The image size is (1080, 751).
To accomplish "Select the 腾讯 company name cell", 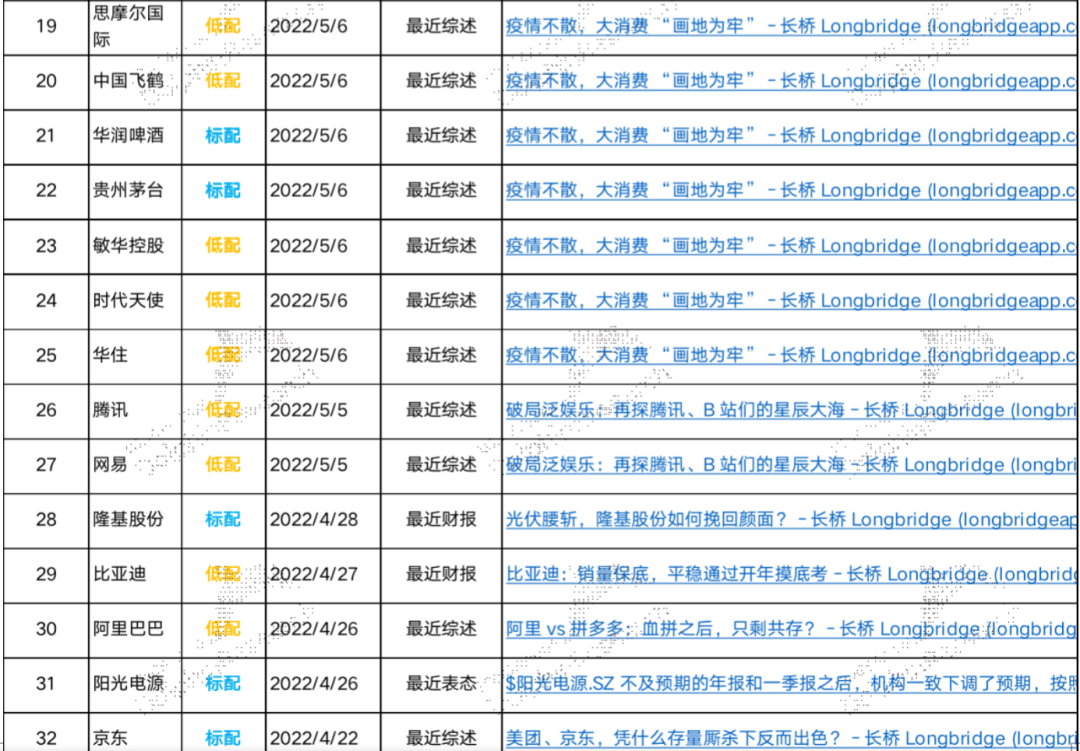I will click(x=135, y=411).
